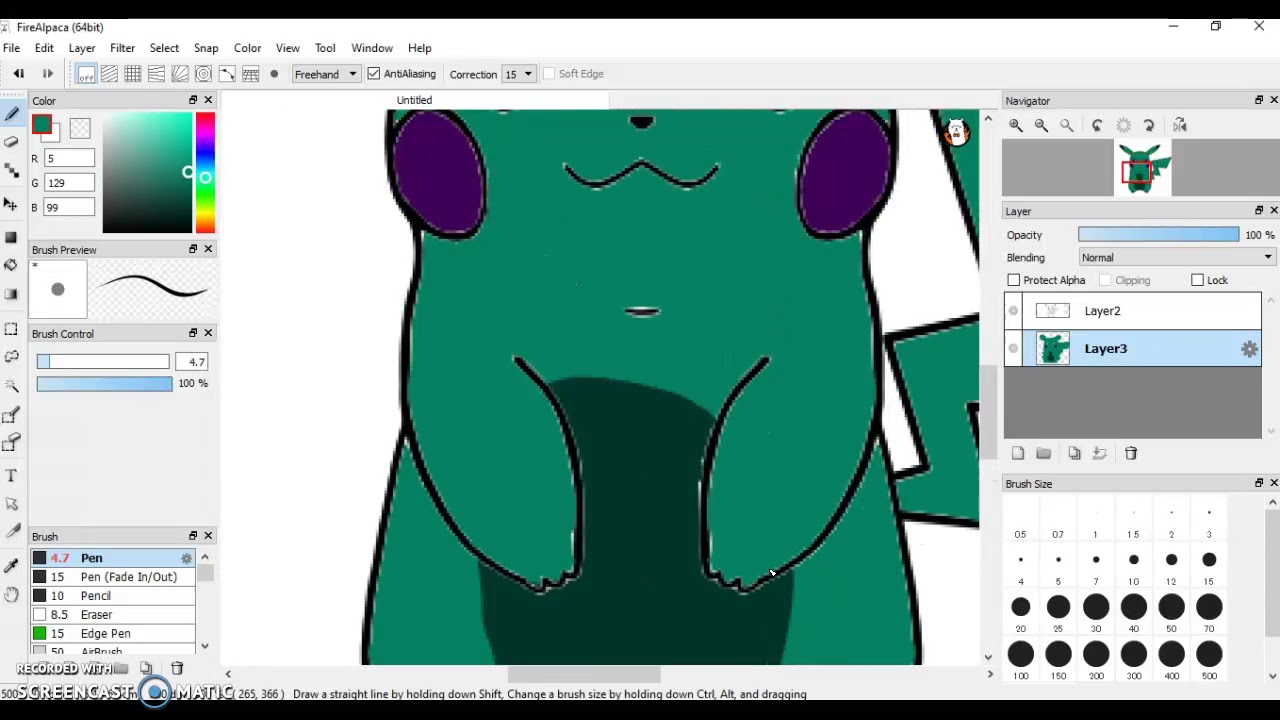Click the Undo arrow in toolbar

point(18,74)
